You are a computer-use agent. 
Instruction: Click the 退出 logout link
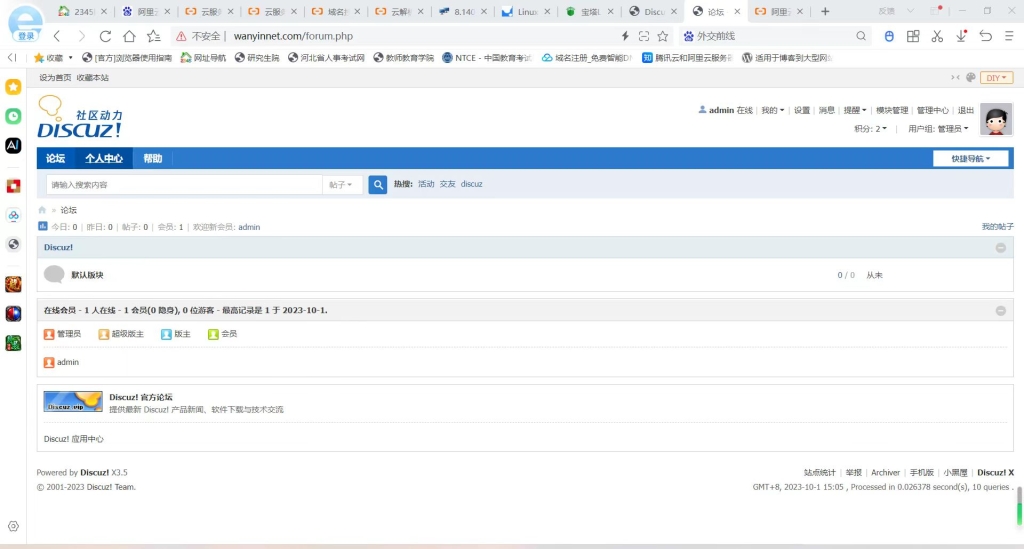(x=966, y=110)
